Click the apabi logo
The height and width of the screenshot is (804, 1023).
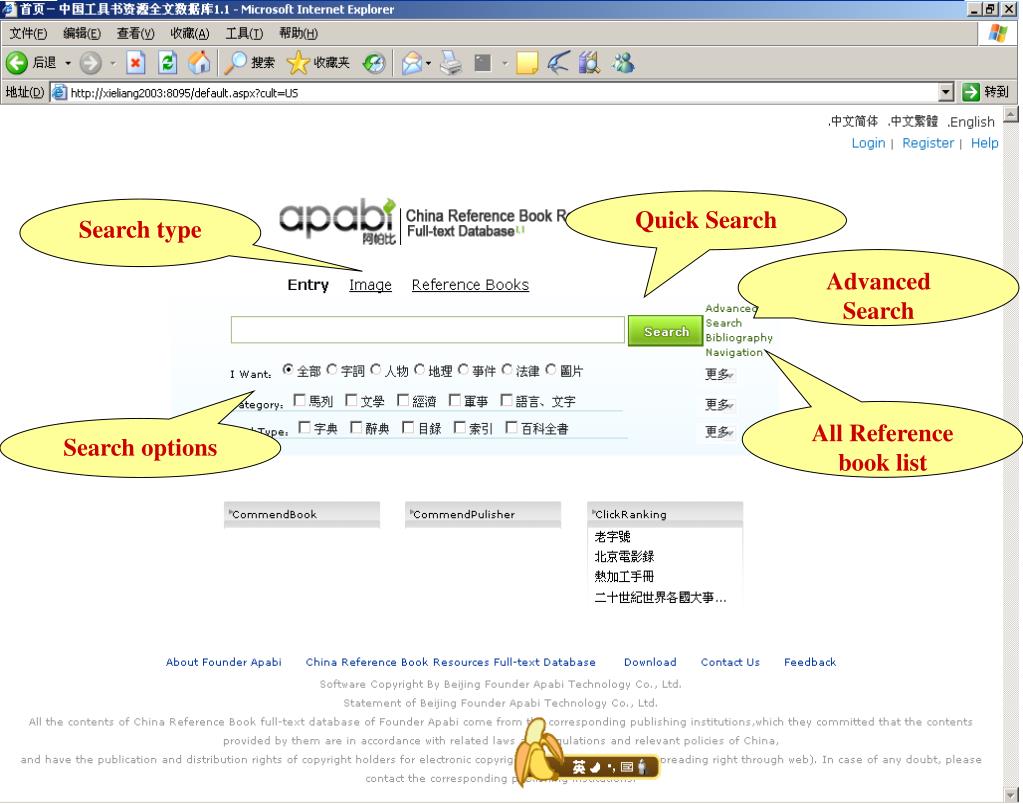(337, 221)
